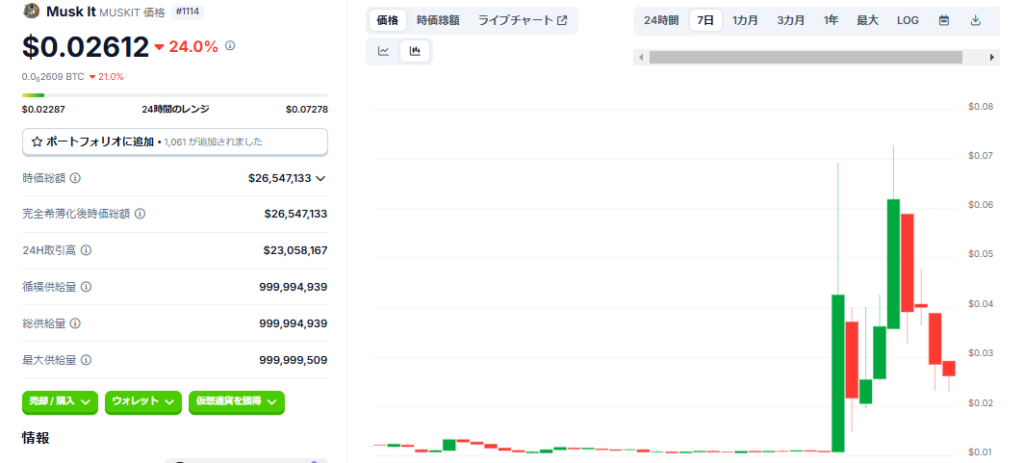Click the #1114 rank badge
The height and width of the screenshot is (463, 1024).
click(x=187, y=12)
